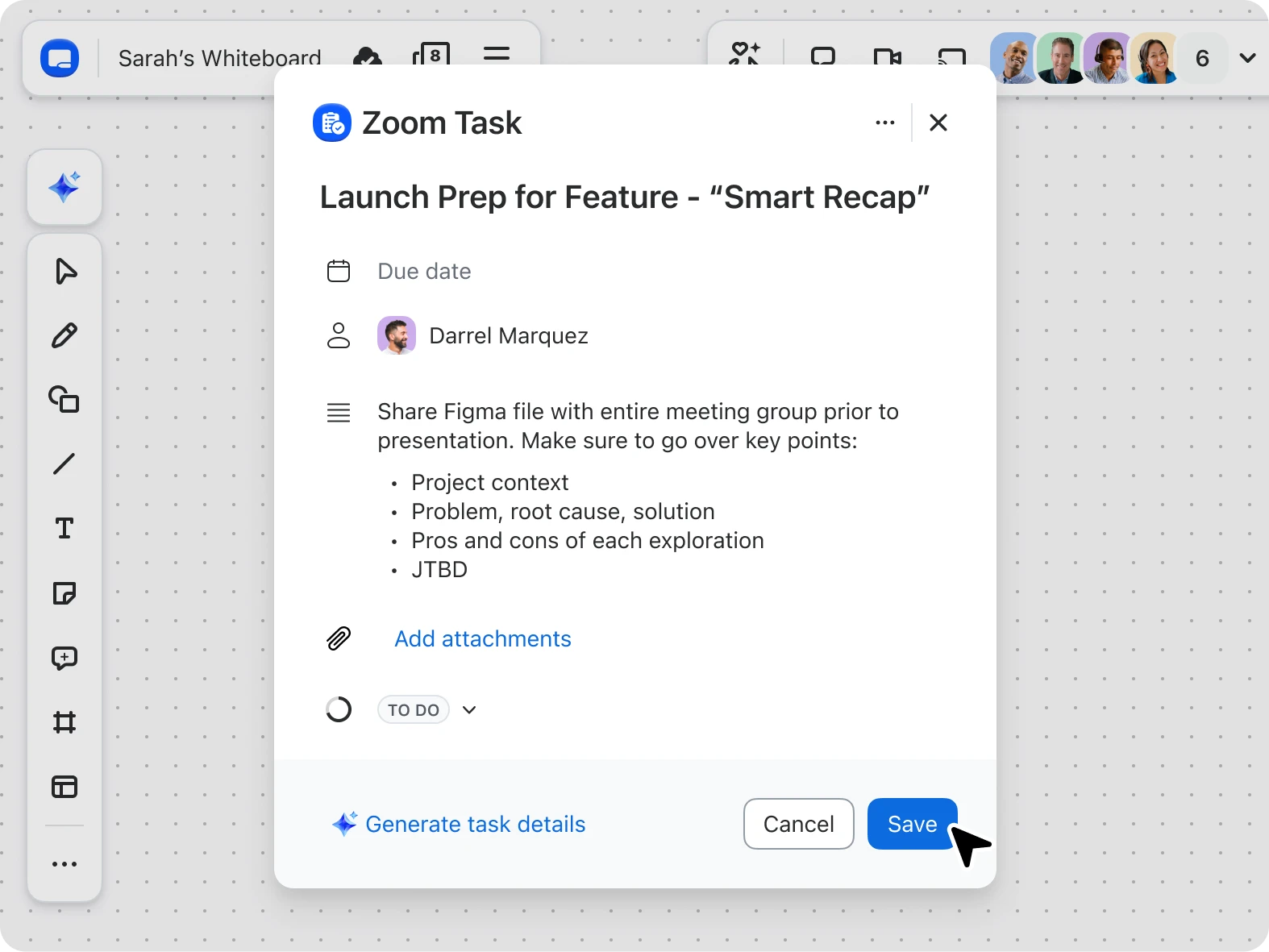Click the cast screen icon
Screen dimensions: 1269x952
point(952,57)
